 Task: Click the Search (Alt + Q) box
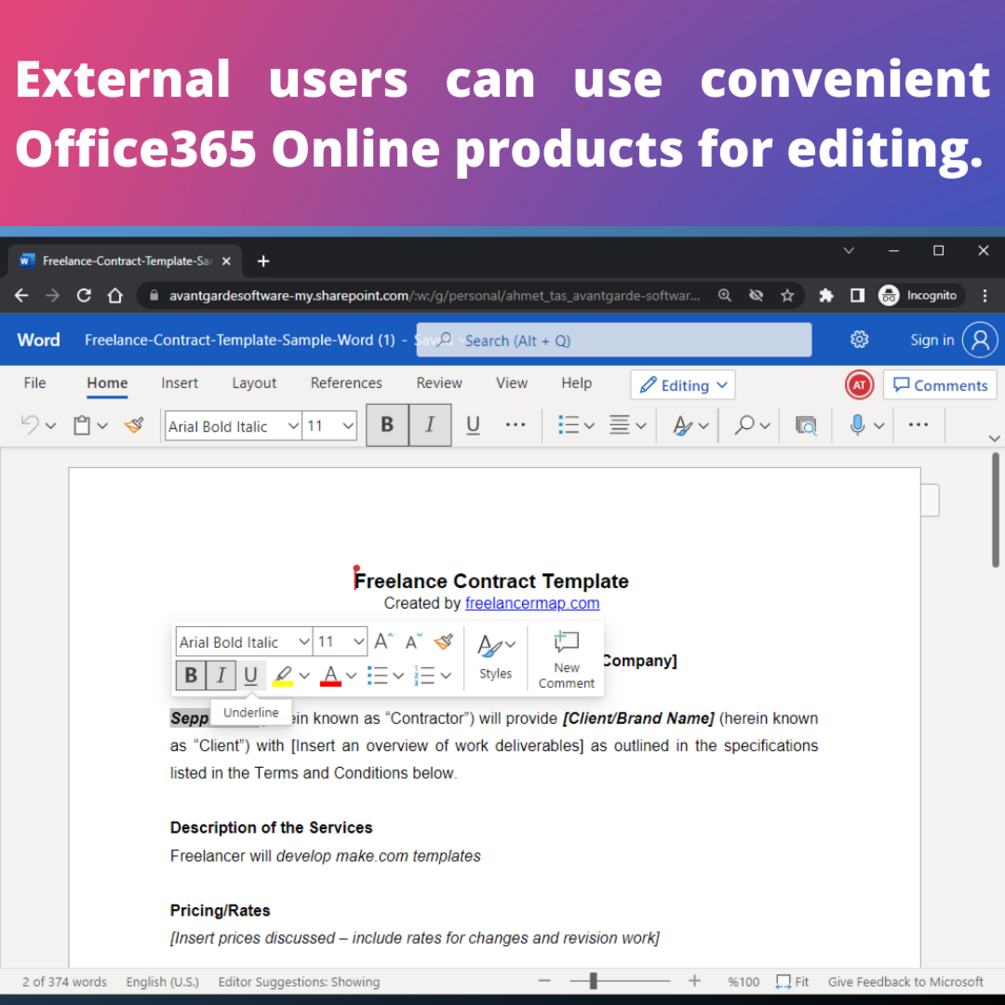613,340
